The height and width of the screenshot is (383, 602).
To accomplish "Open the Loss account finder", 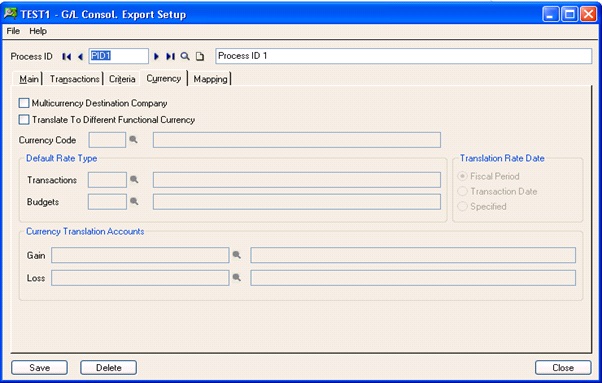I will point(236,277).
